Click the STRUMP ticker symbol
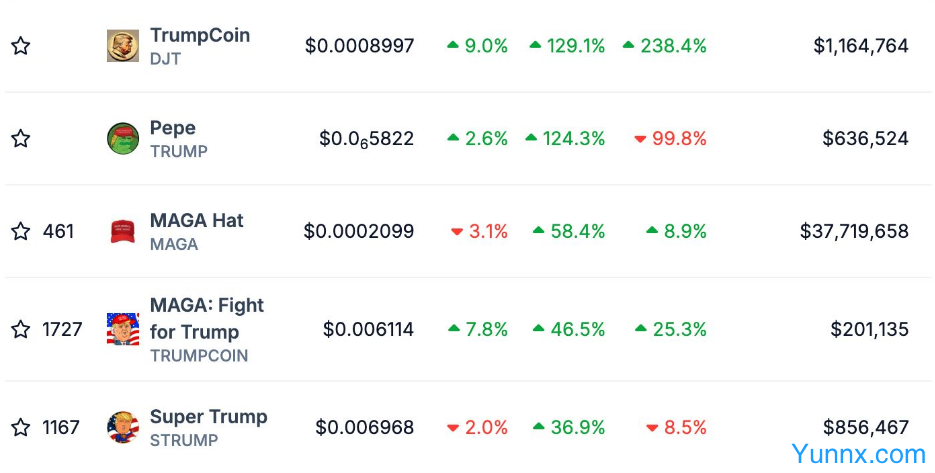Viewport: 935px width, 473px height. (184, 440)
